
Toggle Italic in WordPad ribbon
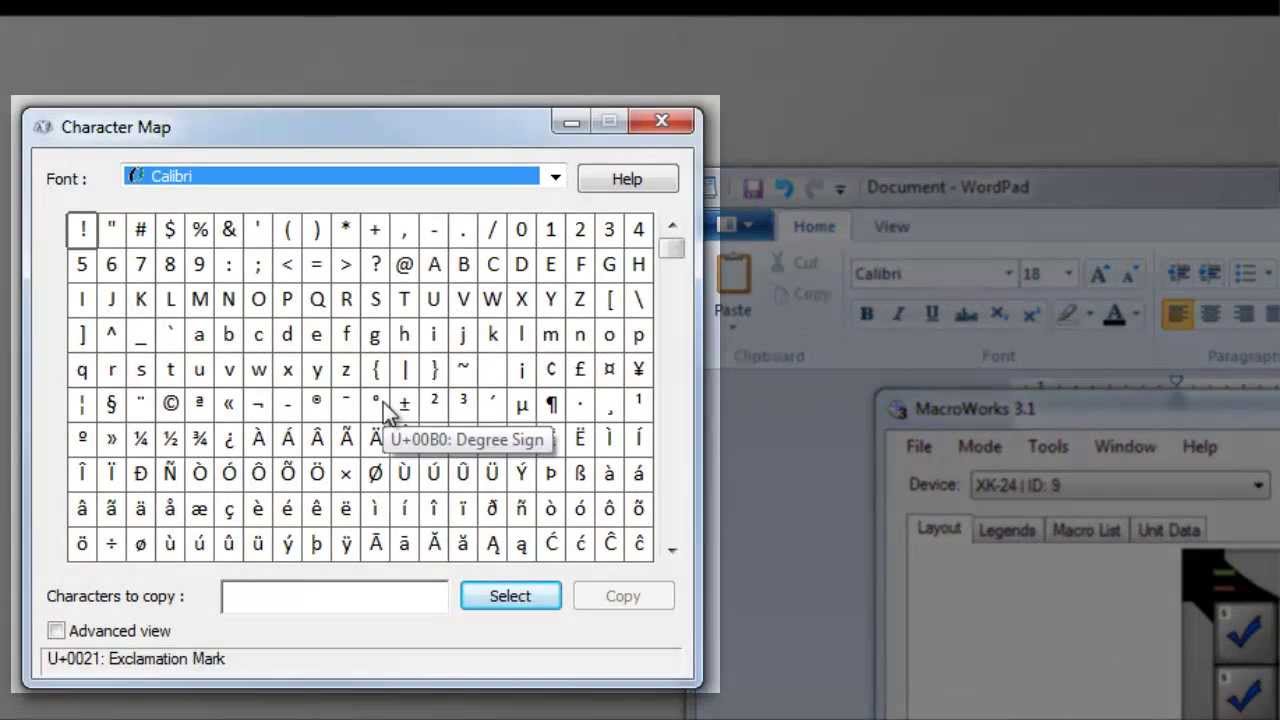pyautogui.click(x=898, y=314)
